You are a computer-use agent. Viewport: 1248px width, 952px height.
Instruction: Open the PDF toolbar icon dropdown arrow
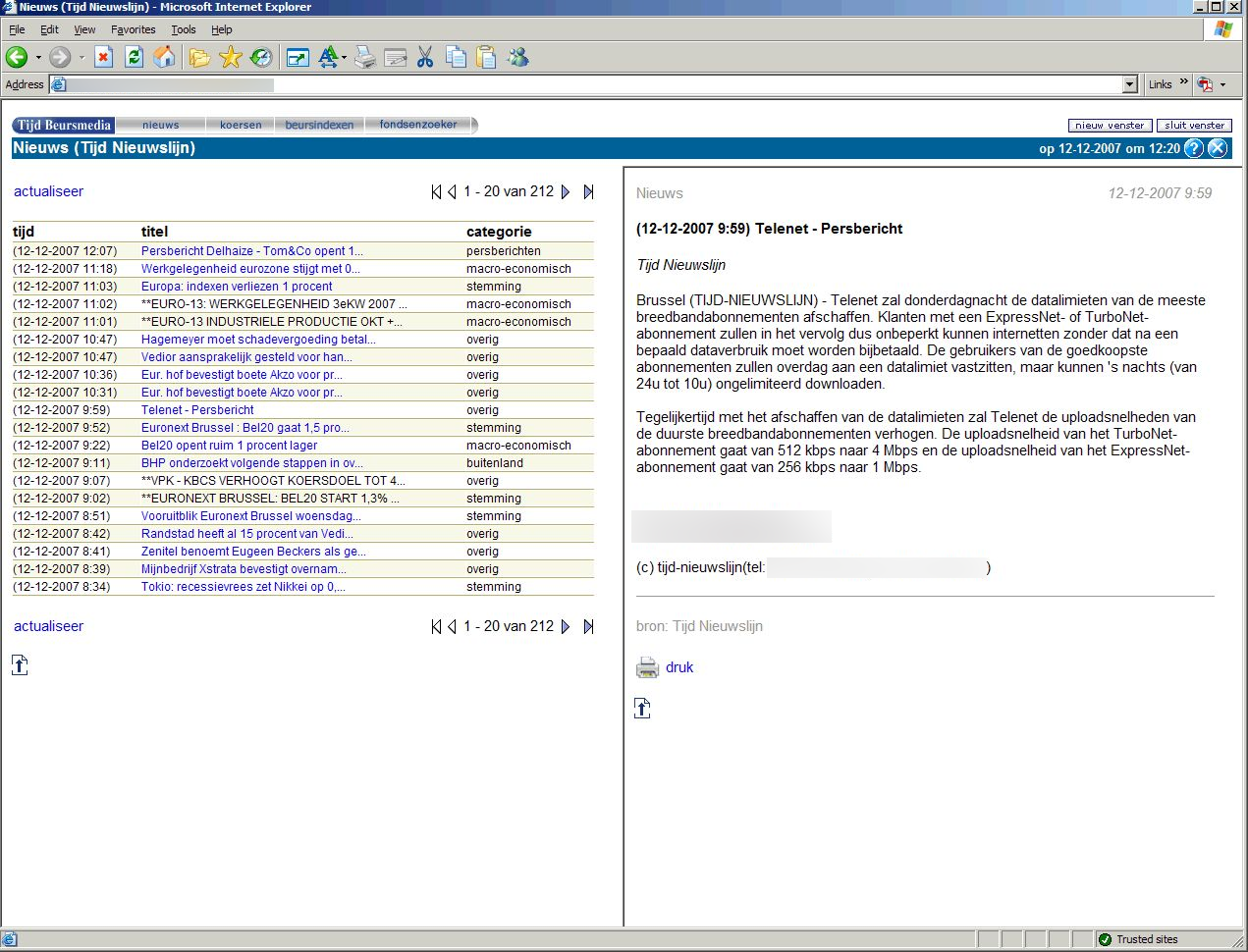[1222, 84]
